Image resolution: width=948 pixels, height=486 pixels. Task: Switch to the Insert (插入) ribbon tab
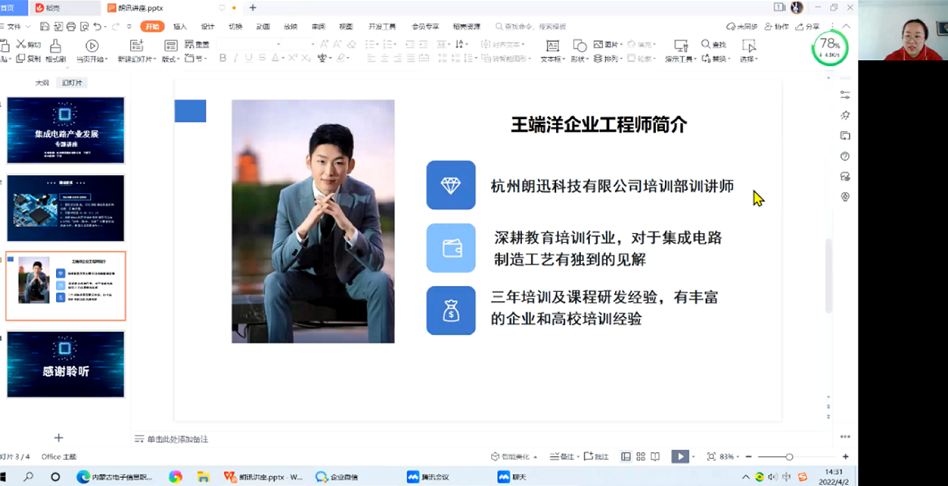(x=180, y=27)
